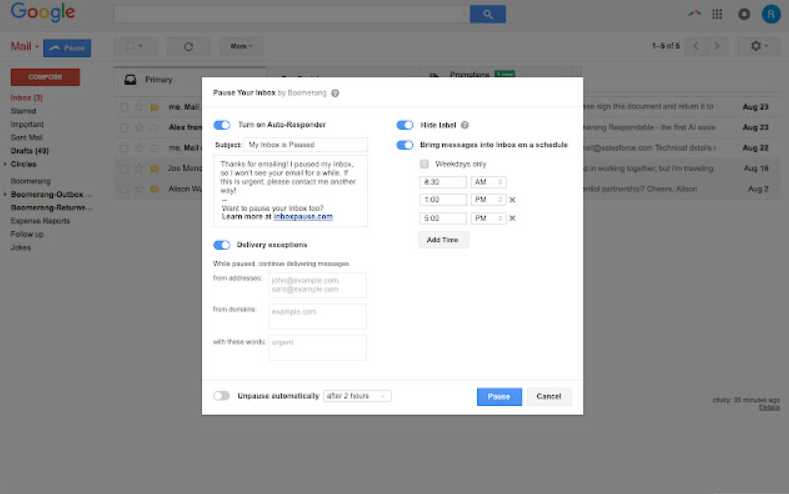The image size is (789, 494).
Task: Open the Jokes label
Action: pos(21,248)
